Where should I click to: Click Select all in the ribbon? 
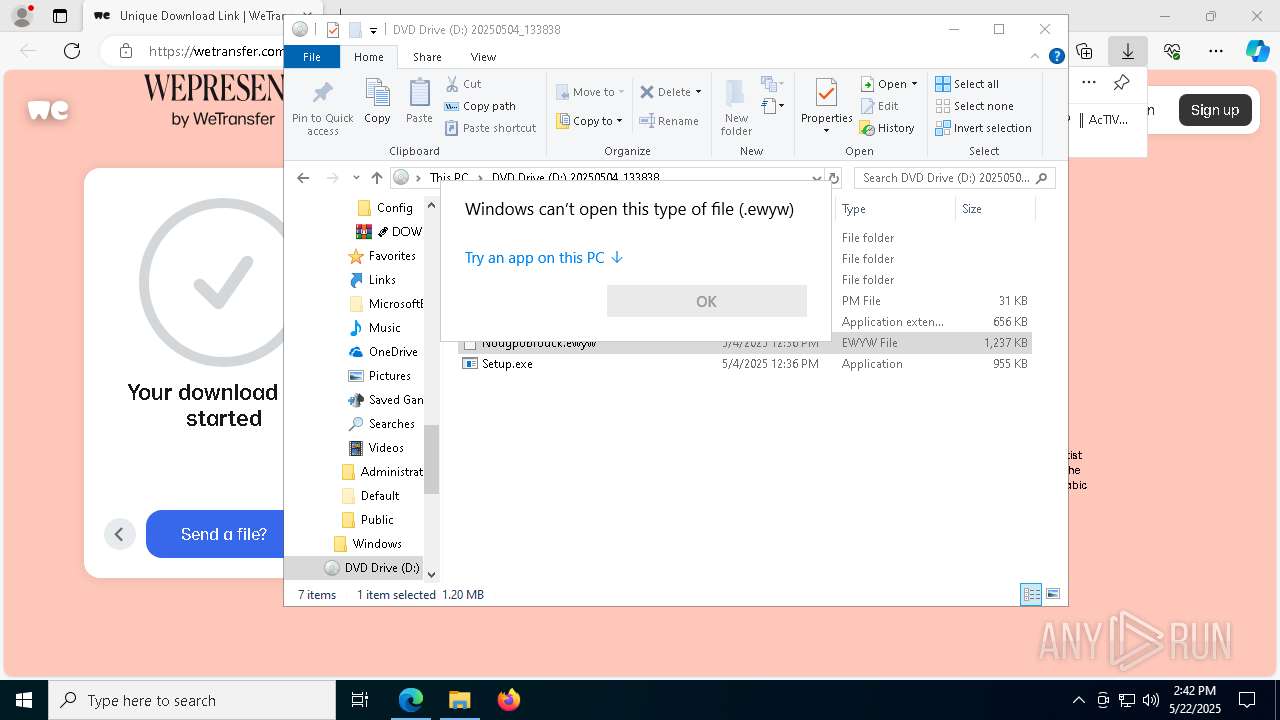coord(967,84)
